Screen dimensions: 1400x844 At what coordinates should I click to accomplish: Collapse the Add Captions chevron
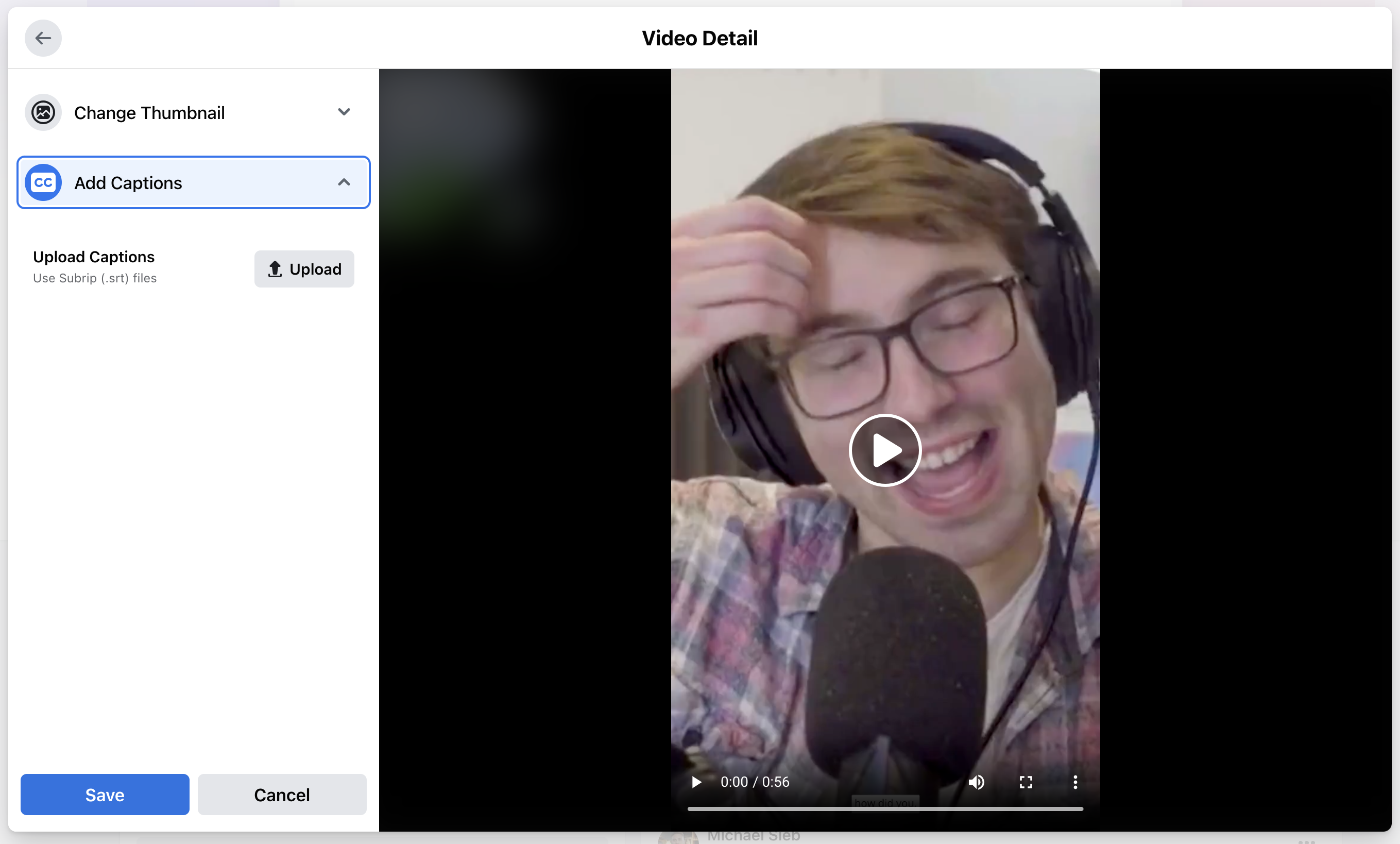tap(344, 182)
